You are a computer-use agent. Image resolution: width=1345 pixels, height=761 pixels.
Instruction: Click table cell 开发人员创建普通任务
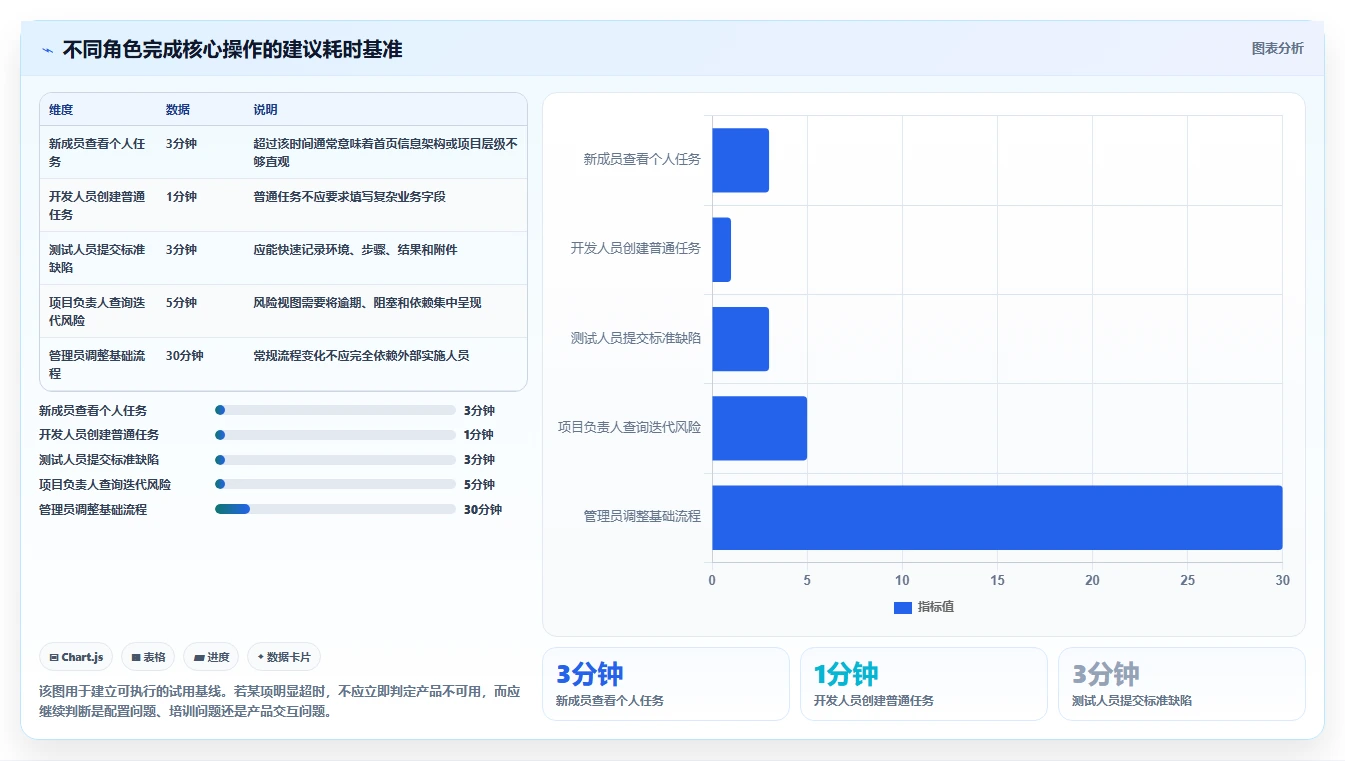pos(98,205)
